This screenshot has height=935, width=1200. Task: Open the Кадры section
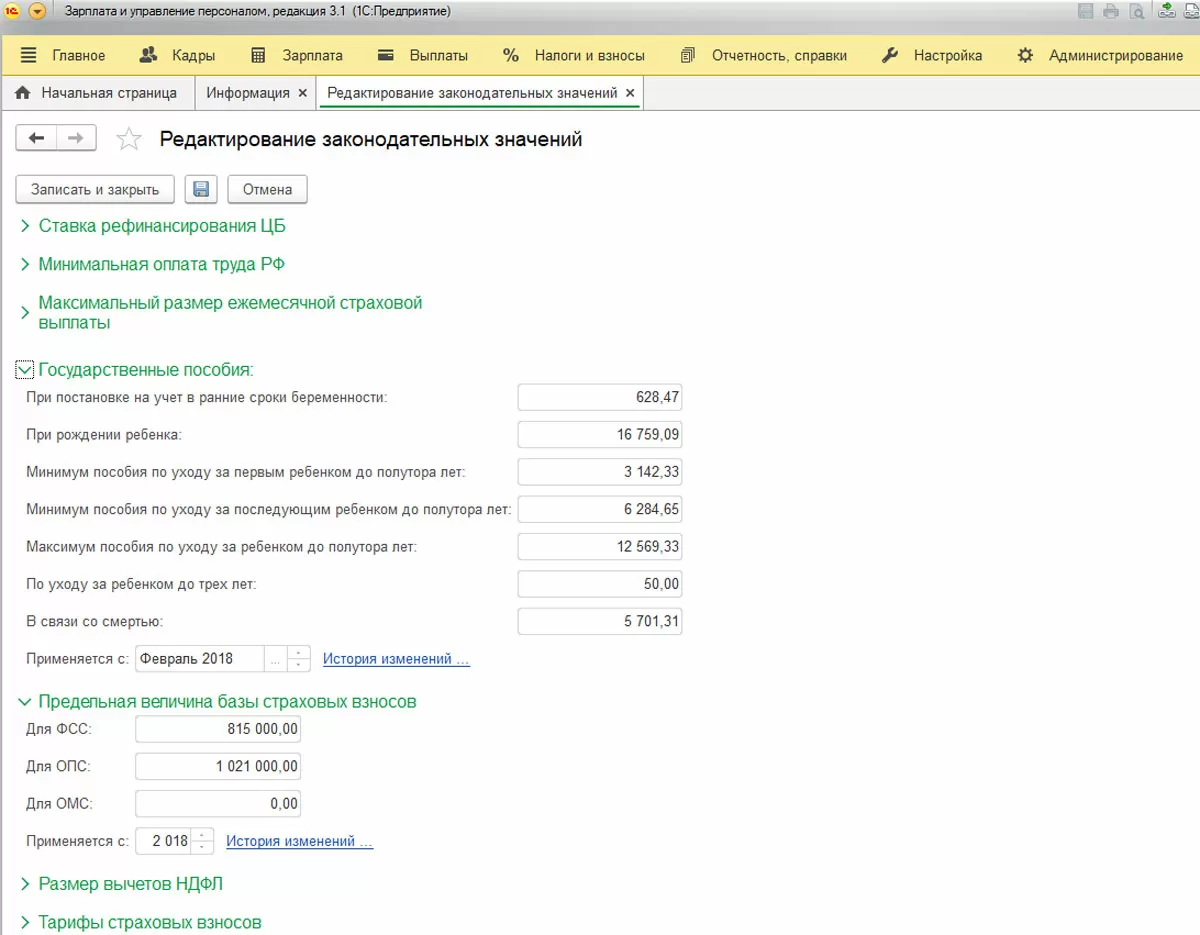click(177, 55)
